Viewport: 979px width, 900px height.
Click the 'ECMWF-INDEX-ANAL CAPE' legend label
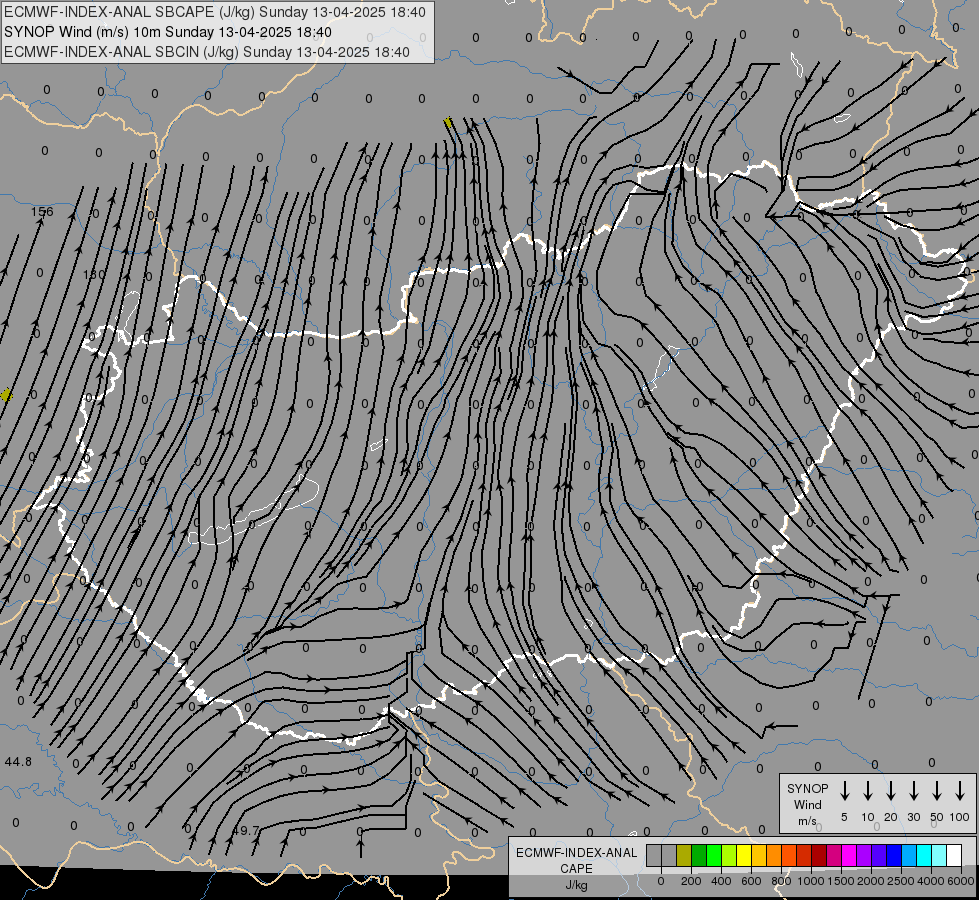(x=576, y=860)
